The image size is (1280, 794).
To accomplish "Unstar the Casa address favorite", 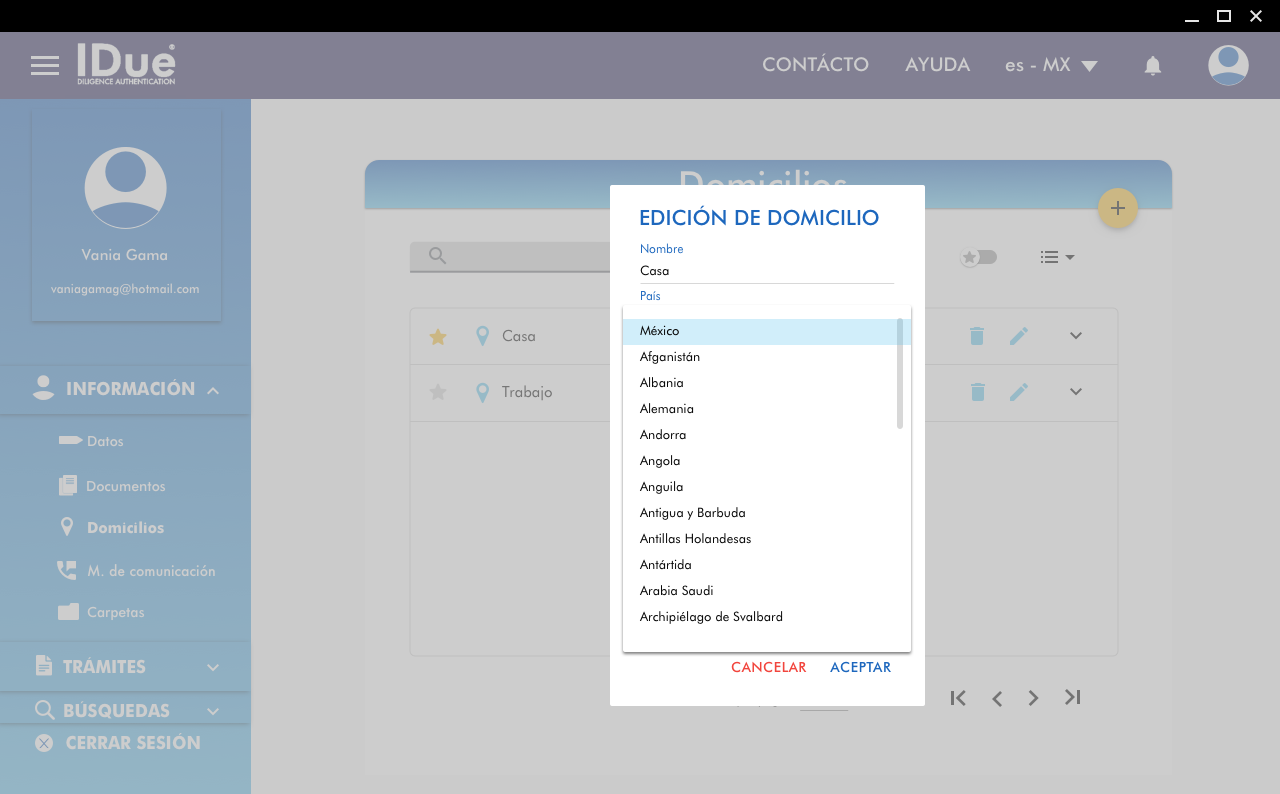I will pyautogui.click(x=437, y=337).
